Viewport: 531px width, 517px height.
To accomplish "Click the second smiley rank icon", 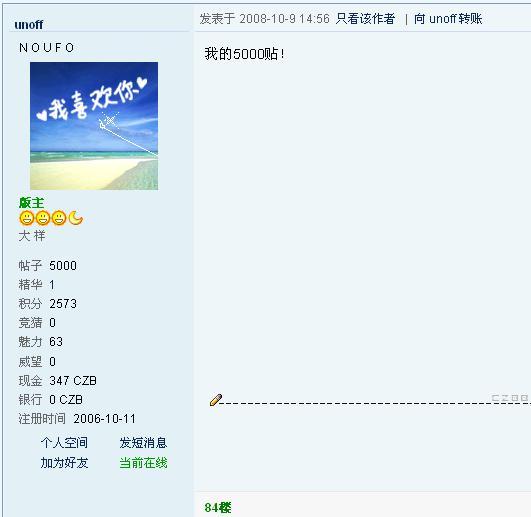I will 43,218.
